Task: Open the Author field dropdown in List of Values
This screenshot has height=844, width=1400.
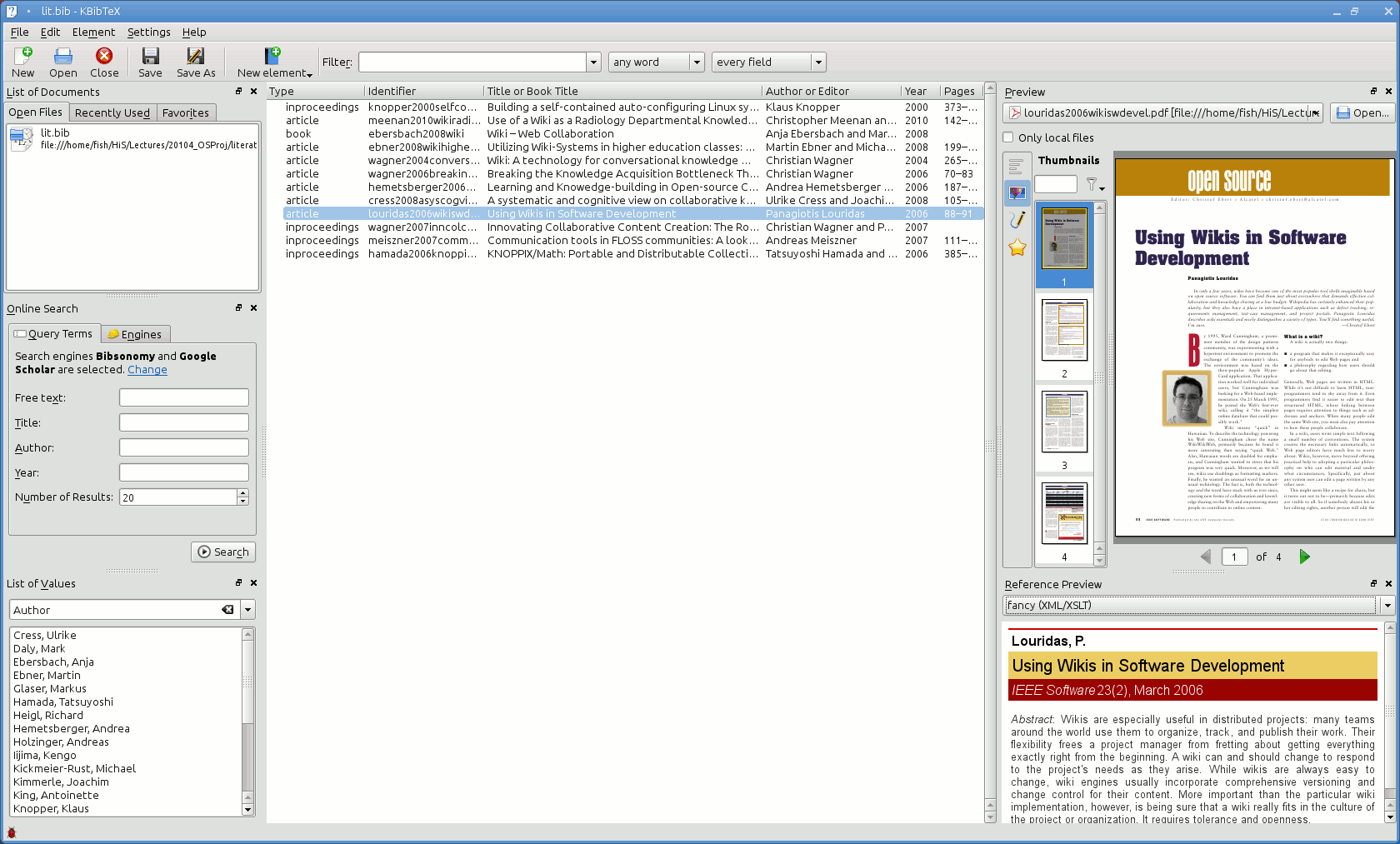Action: click(247, 610)
